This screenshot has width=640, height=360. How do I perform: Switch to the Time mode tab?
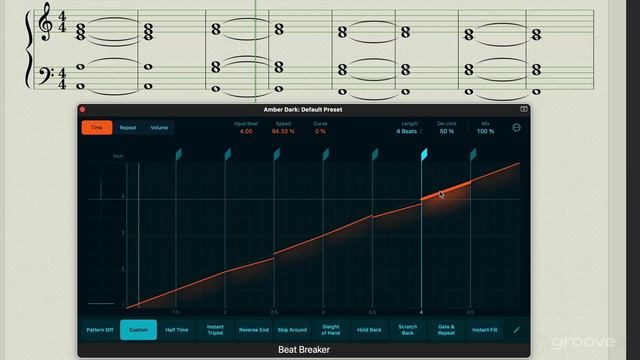coord(97,127)
